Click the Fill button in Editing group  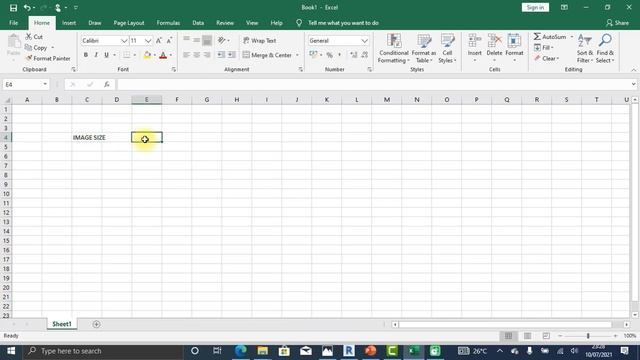pyautogui.click(x=544, y=48)
